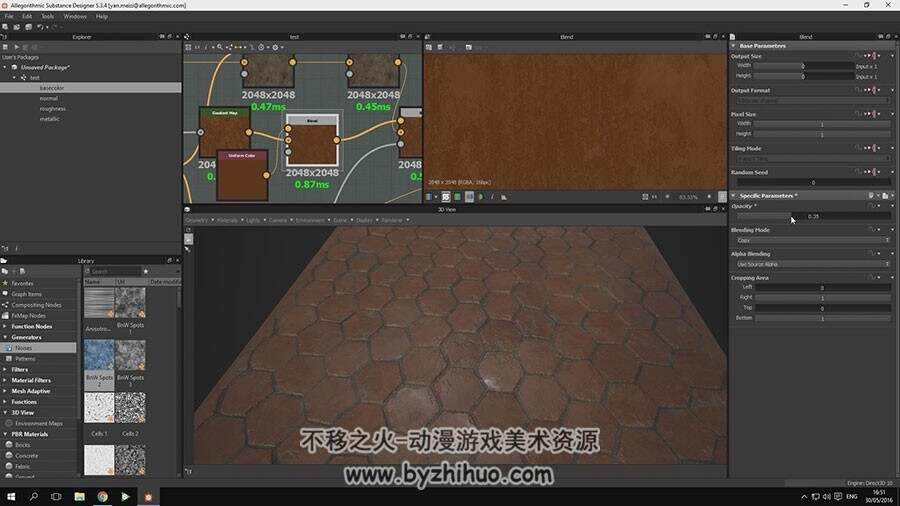The image size is (900, 506).
Task: Open the Geometry menu in 3D View
Action: pyautogui.click(x=197, y=220)
